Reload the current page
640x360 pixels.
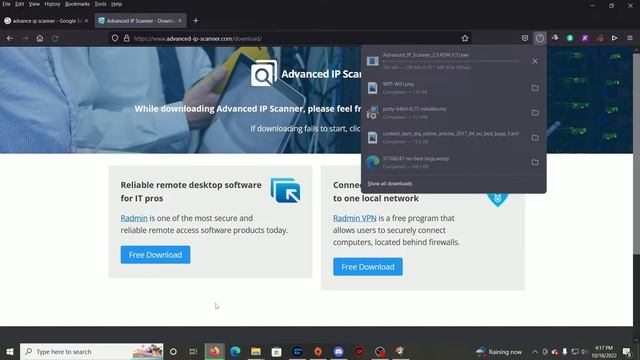(55, 38)
